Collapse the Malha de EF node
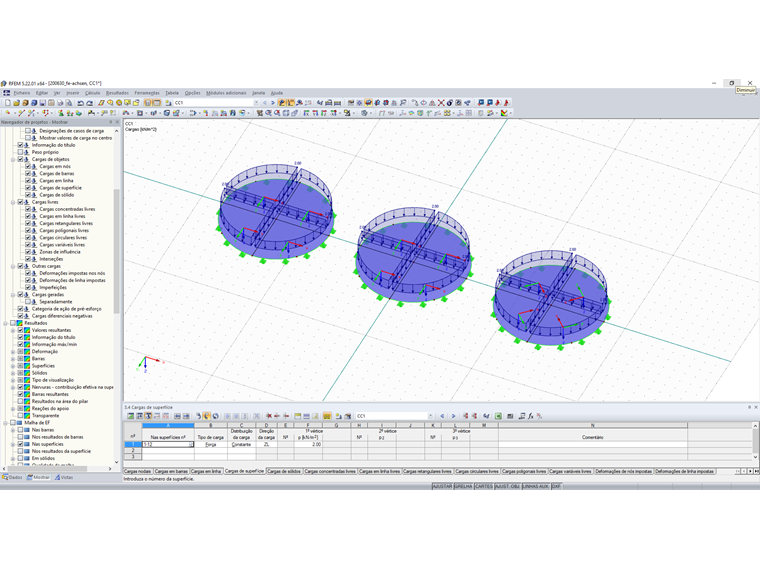The width and height of the screenshot is (760, 570). click(x=5, y=423)
